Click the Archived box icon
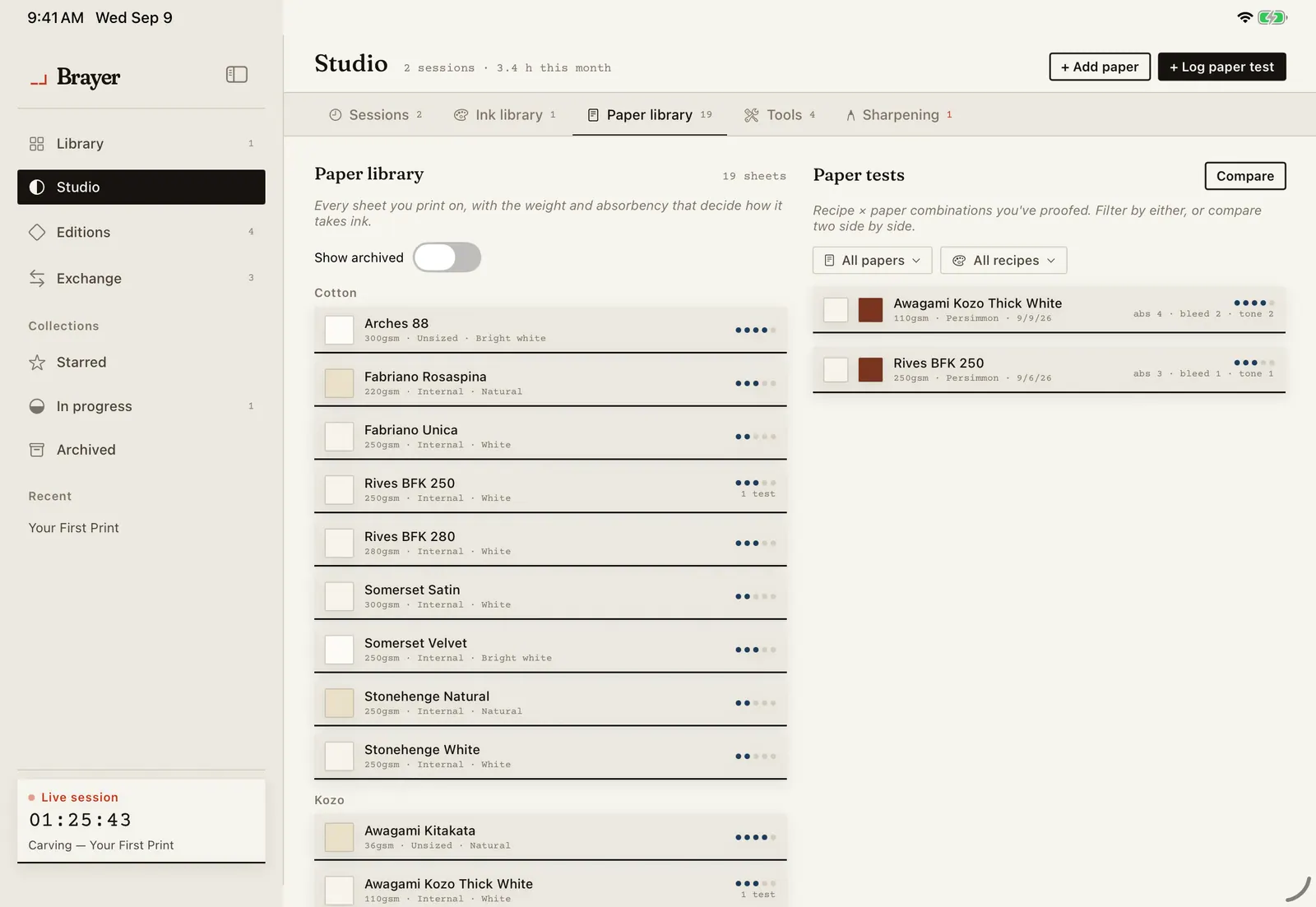 click(x=37, y=450)
